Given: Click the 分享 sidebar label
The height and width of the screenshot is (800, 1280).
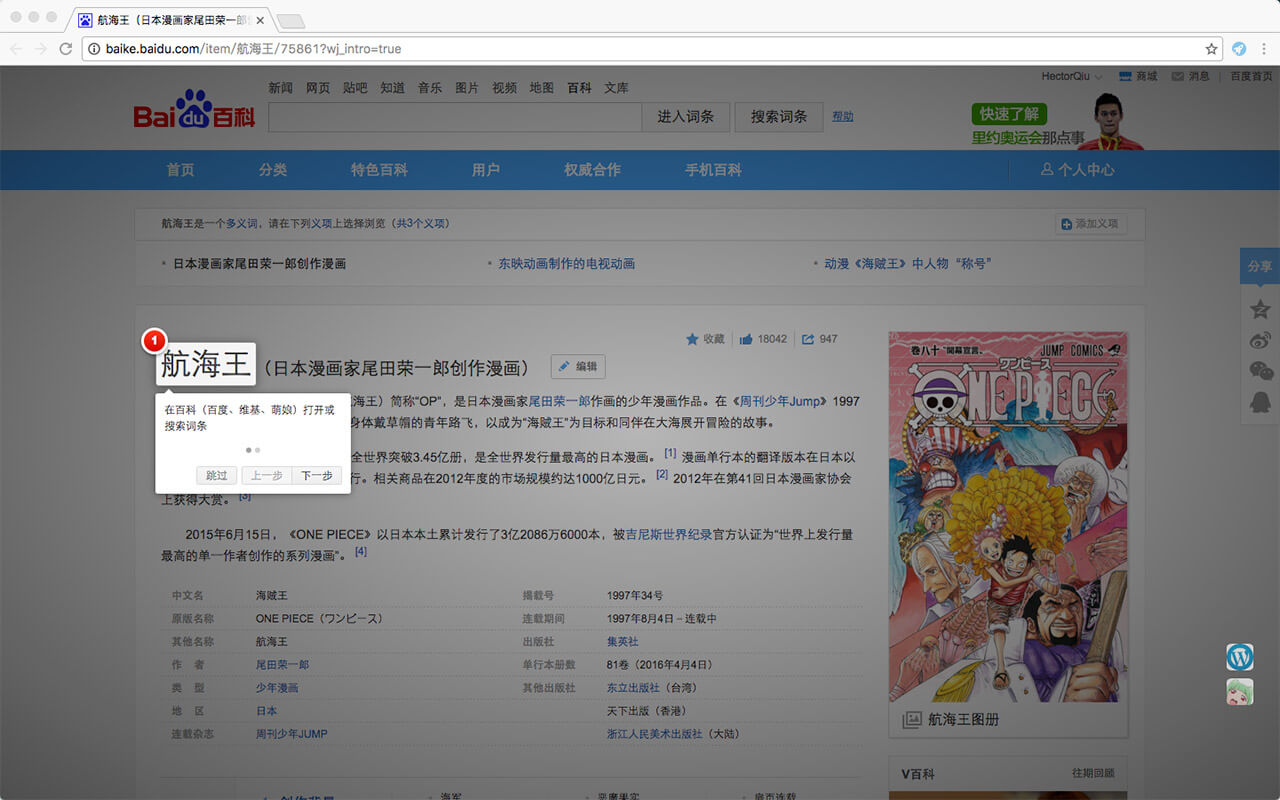Looking at the screenshot, I should click(1260, 267).
